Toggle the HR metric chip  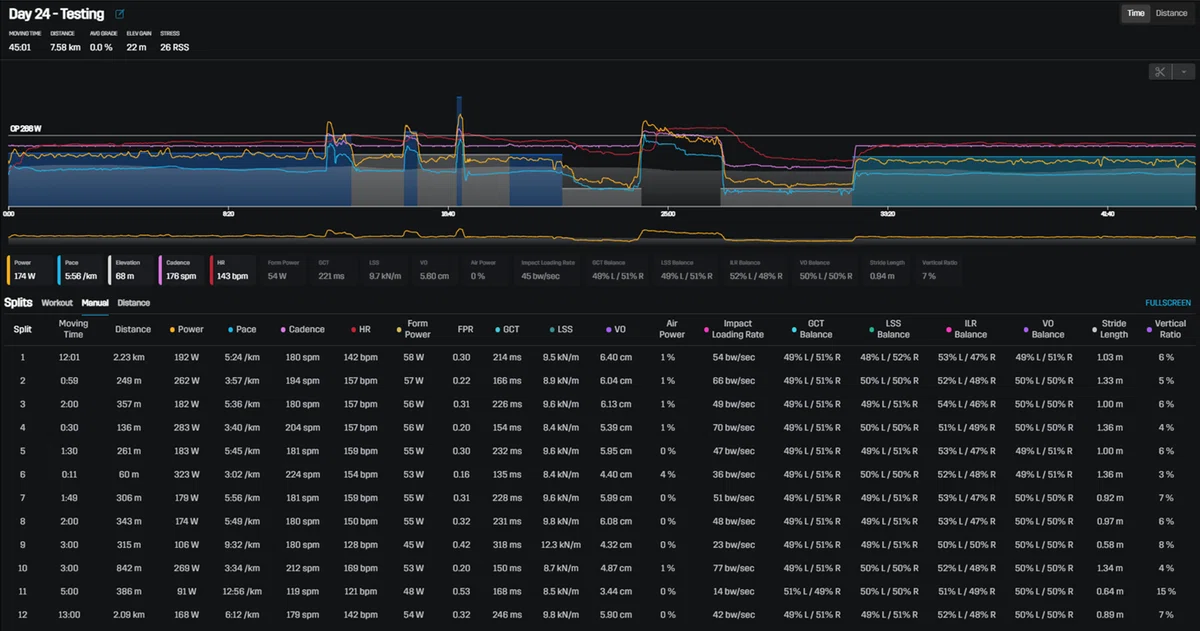(233, 269)
